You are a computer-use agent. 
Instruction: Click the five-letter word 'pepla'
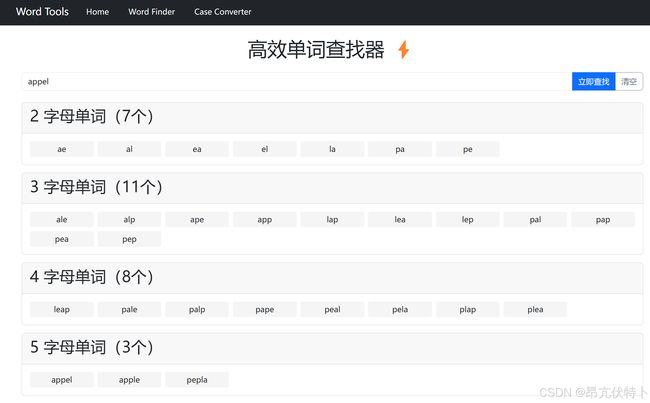point(197,380)
